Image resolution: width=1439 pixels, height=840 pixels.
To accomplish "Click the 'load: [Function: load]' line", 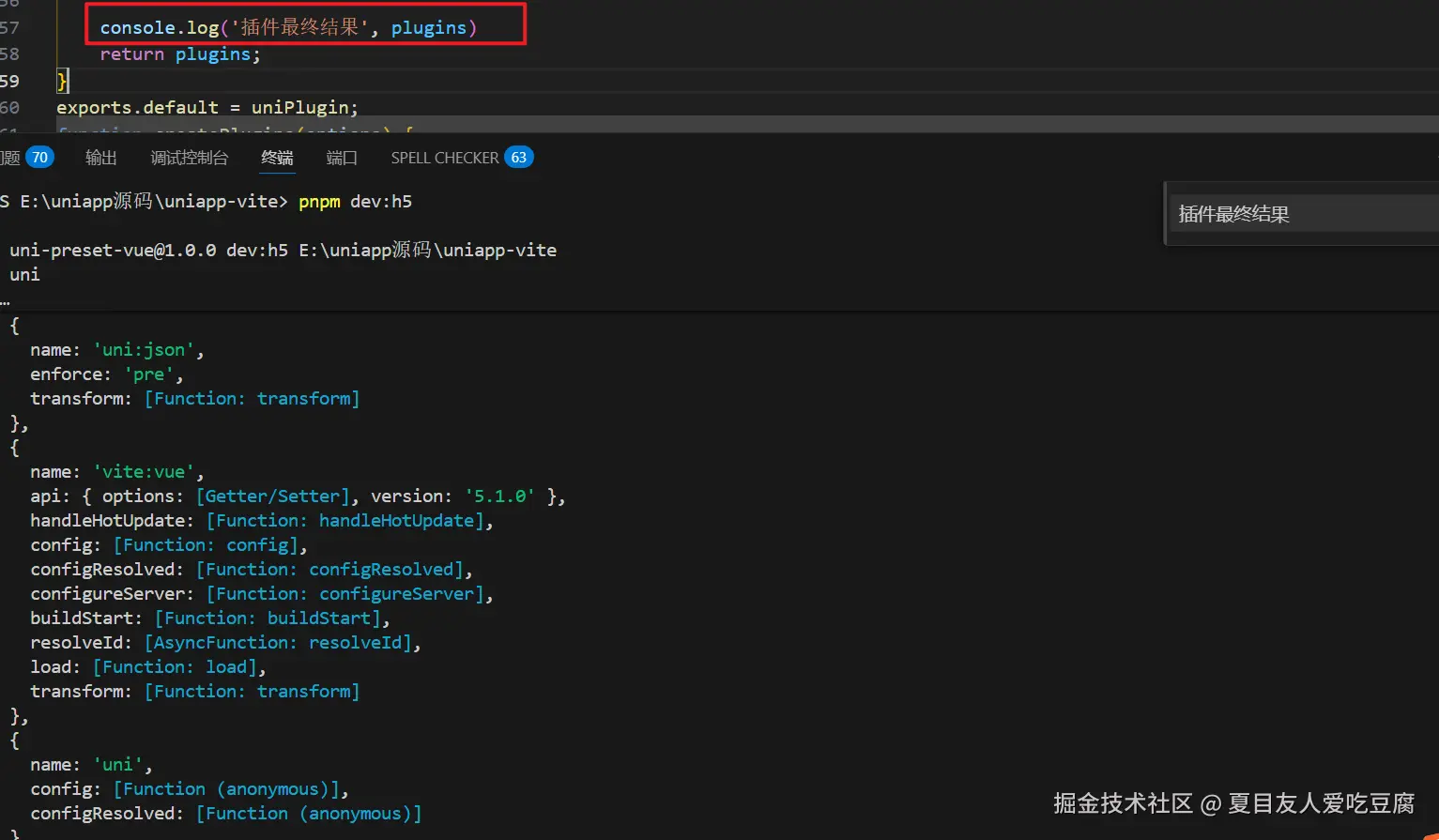I will point(148,667).
